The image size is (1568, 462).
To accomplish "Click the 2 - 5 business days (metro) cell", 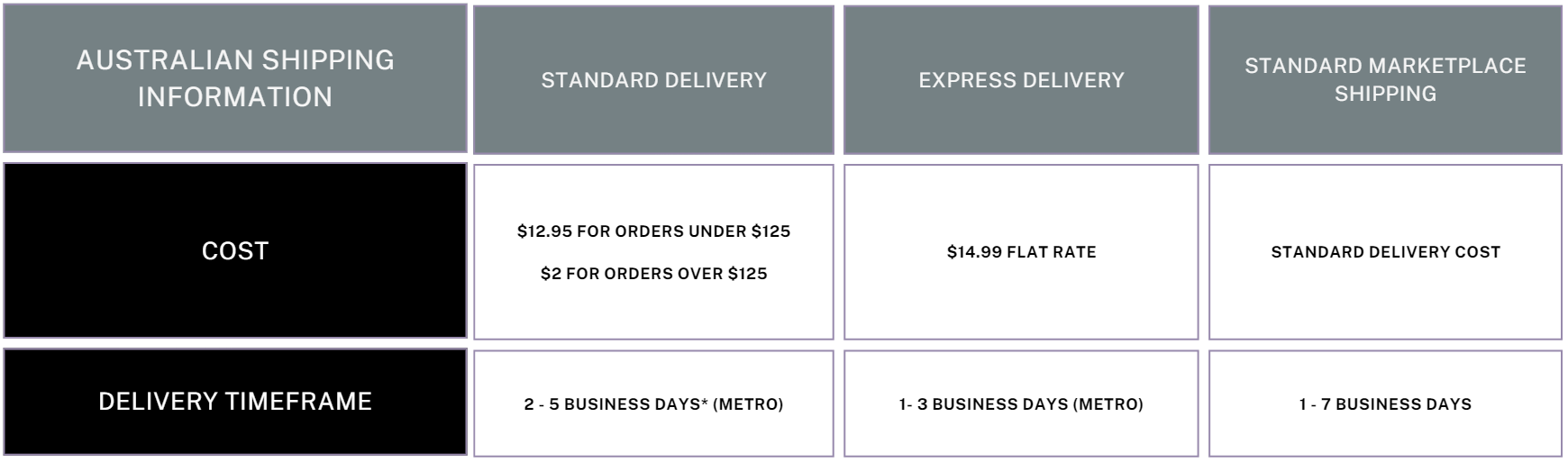I will [x=653, y=404].
